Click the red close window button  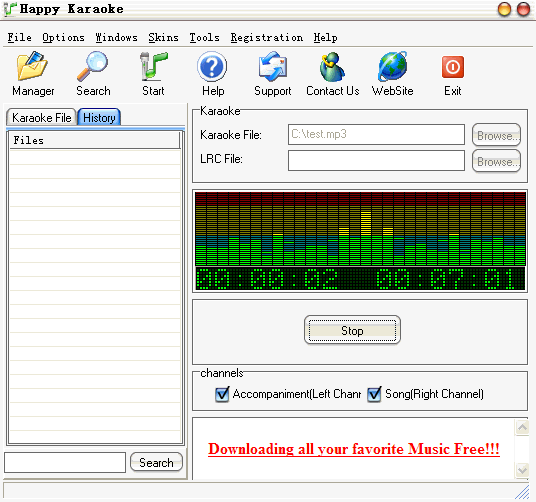(523, 9)
